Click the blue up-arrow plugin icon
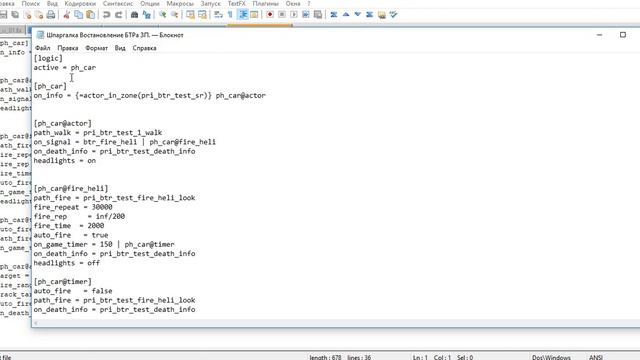 coord(346,15)
